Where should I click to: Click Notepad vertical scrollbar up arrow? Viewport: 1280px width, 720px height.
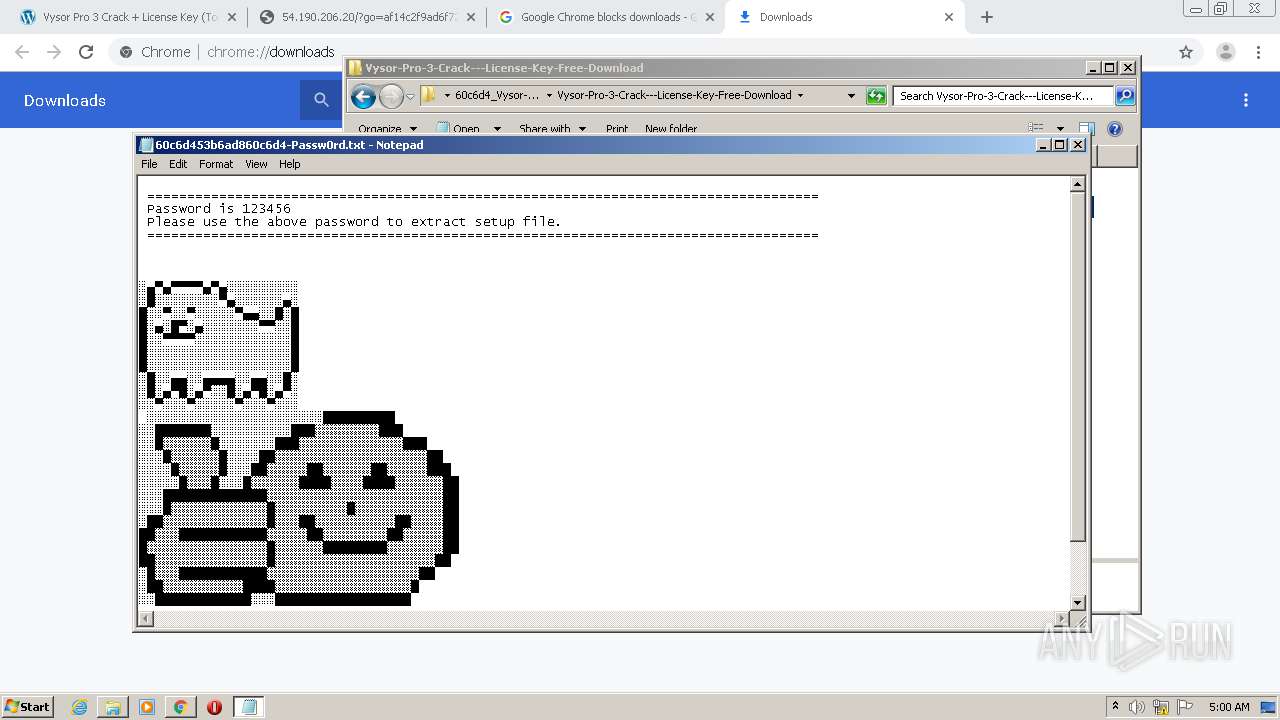coord(1078,184)
